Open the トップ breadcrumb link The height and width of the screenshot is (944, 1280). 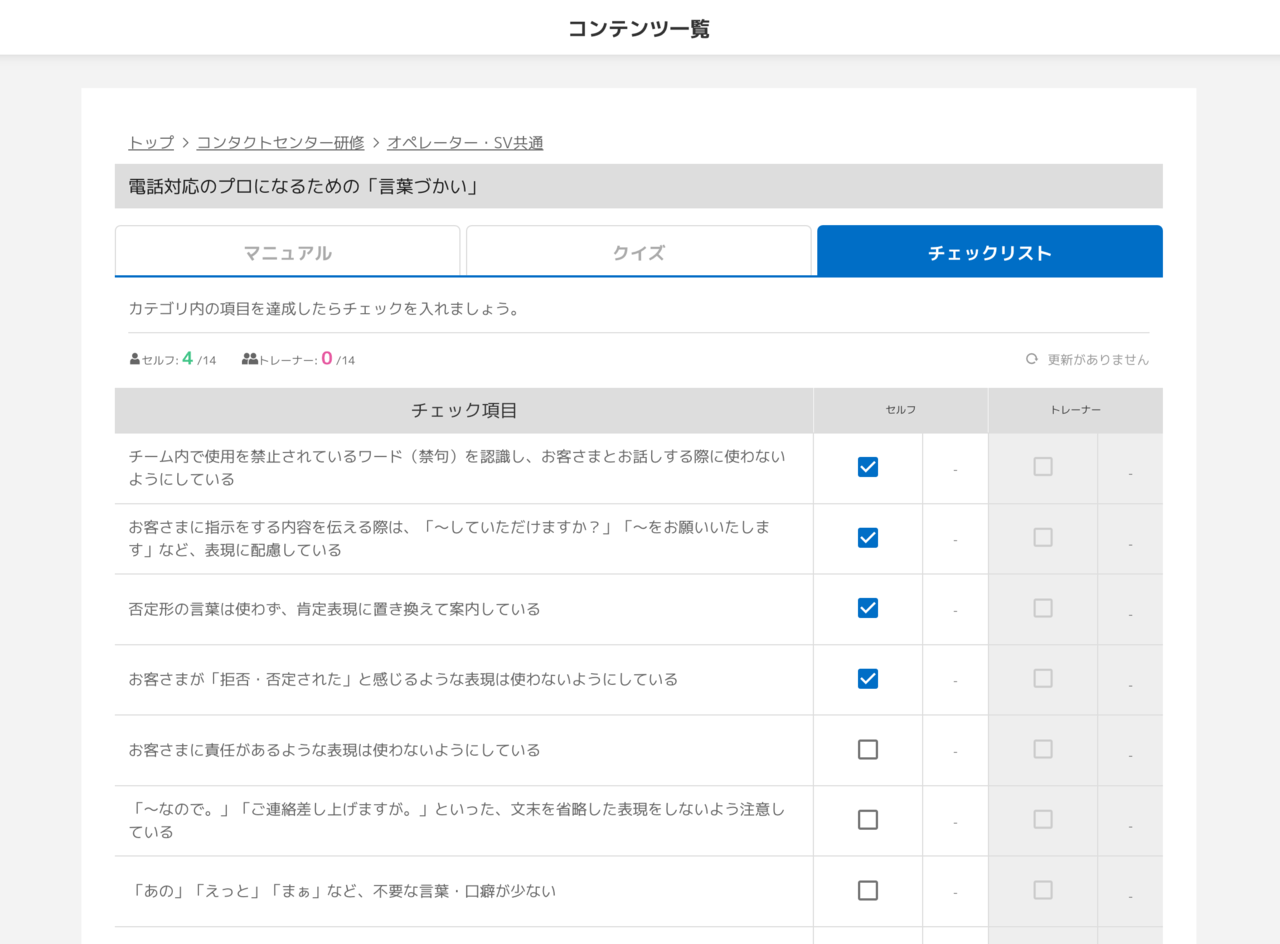click(149, 142)
